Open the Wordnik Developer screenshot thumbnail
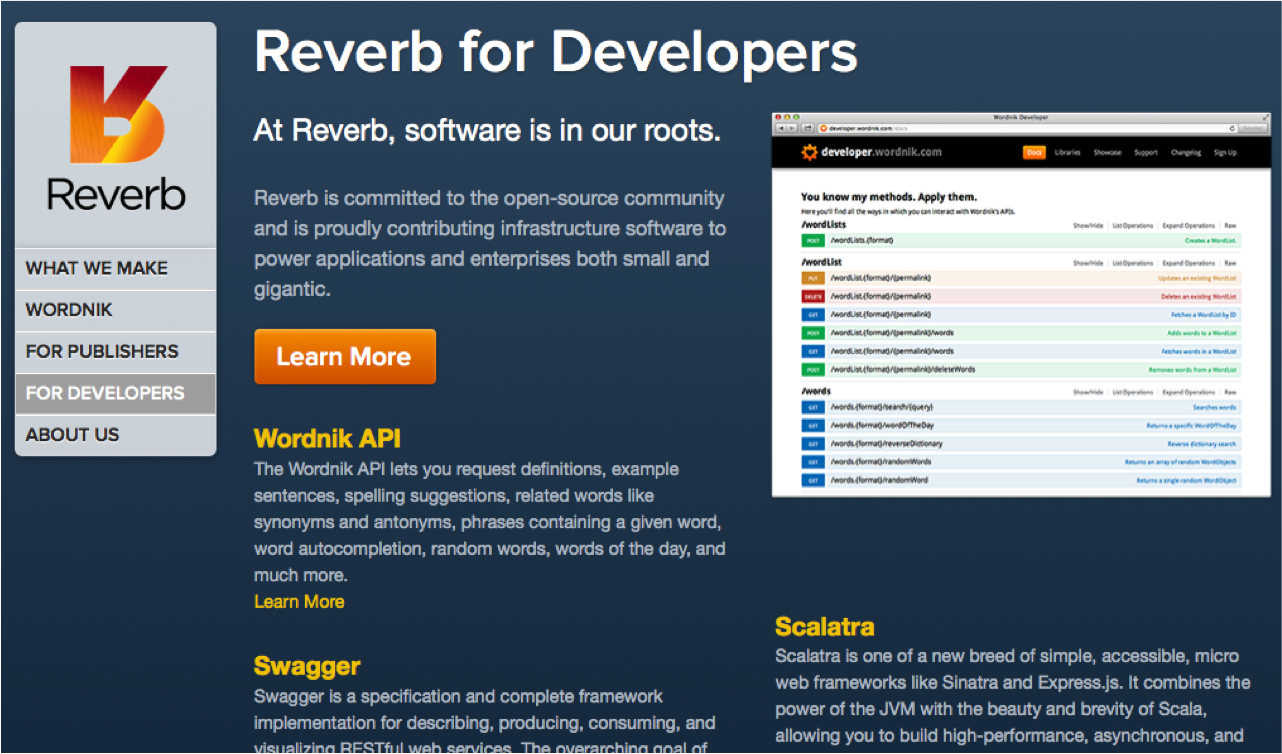Image resolution: width=1282 pixels, height=754 pixels. (x=1021, y=305)
